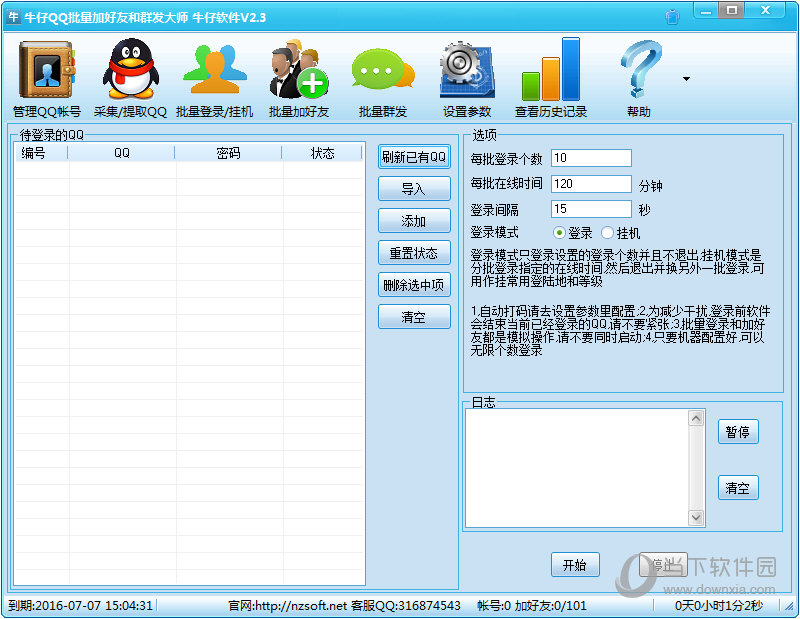800x619 pixels.
Task: Sort by the 状态 column header
Action: [x=322, y=153]
